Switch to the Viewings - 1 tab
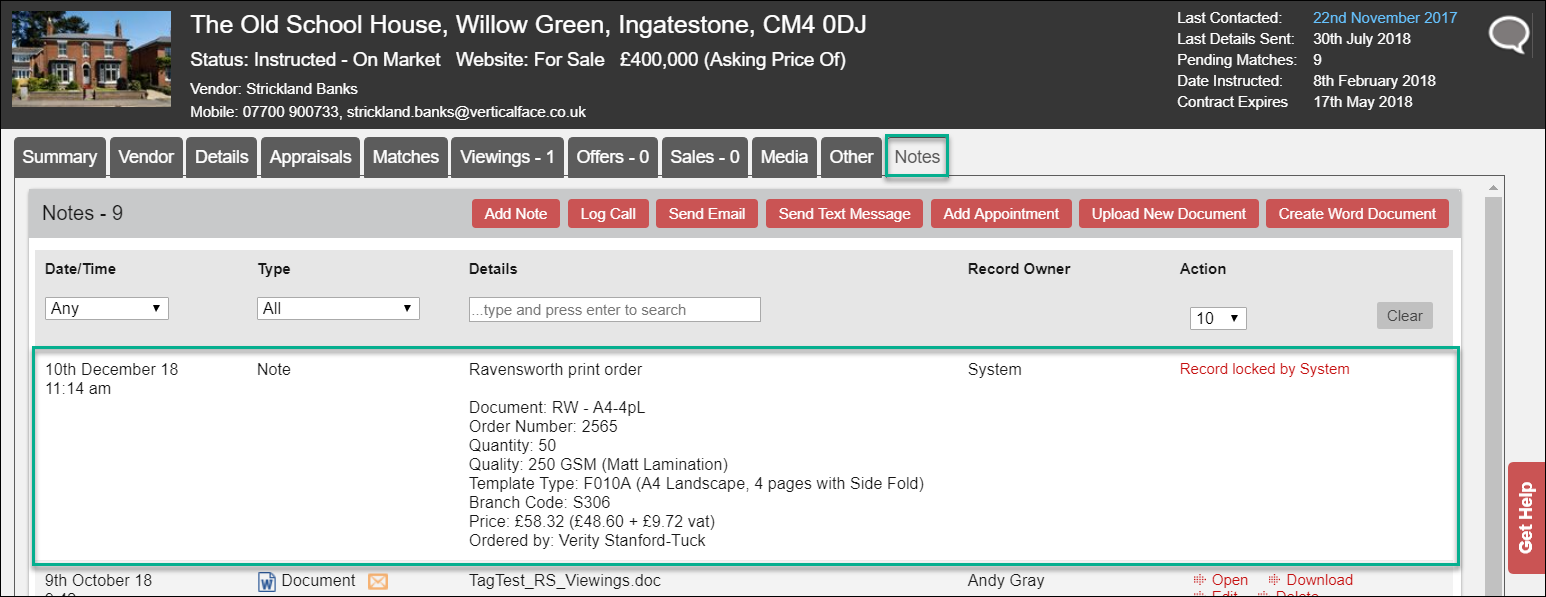The height and width of the screenshot is (597, 1546). coord(508,157)
